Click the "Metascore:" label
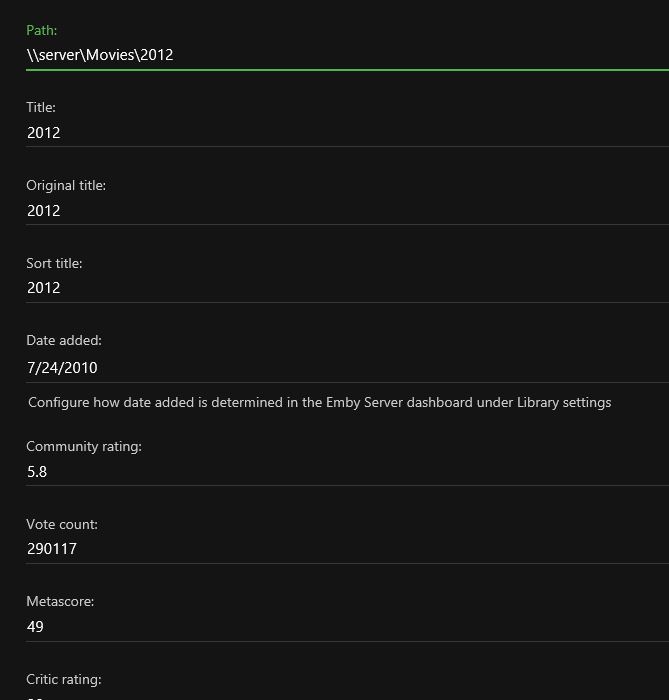This screenshot has width=669, height=700. pyautogui.click(x=60, y=602)
